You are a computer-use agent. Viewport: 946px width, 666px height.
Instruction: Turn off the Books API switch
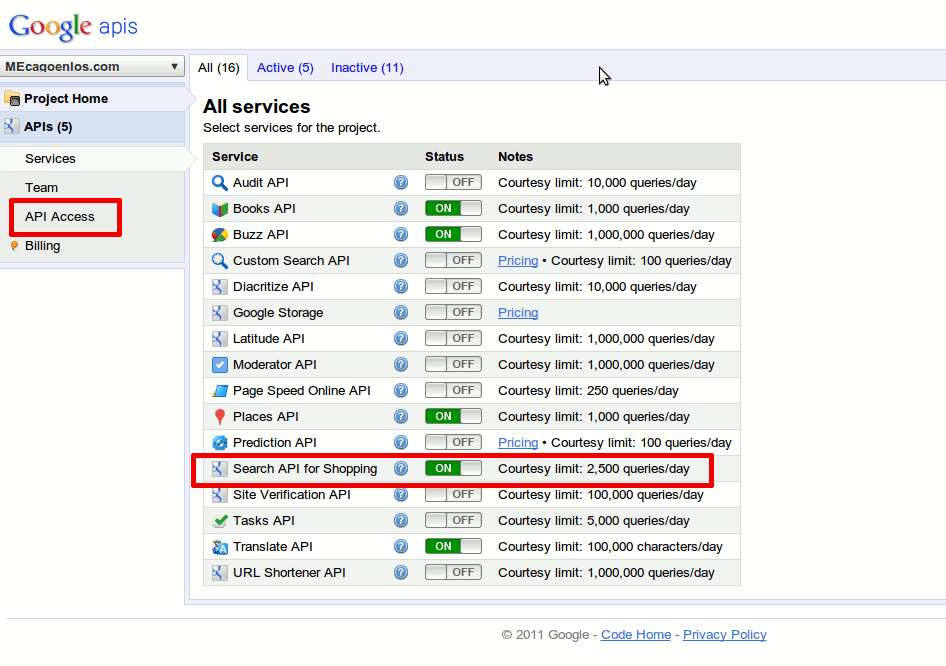[453, 208]
